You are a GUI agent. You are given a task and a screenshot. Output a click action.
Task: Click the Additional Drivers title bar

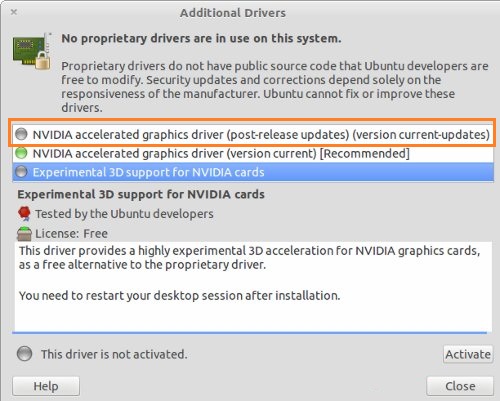click(233, 13)
